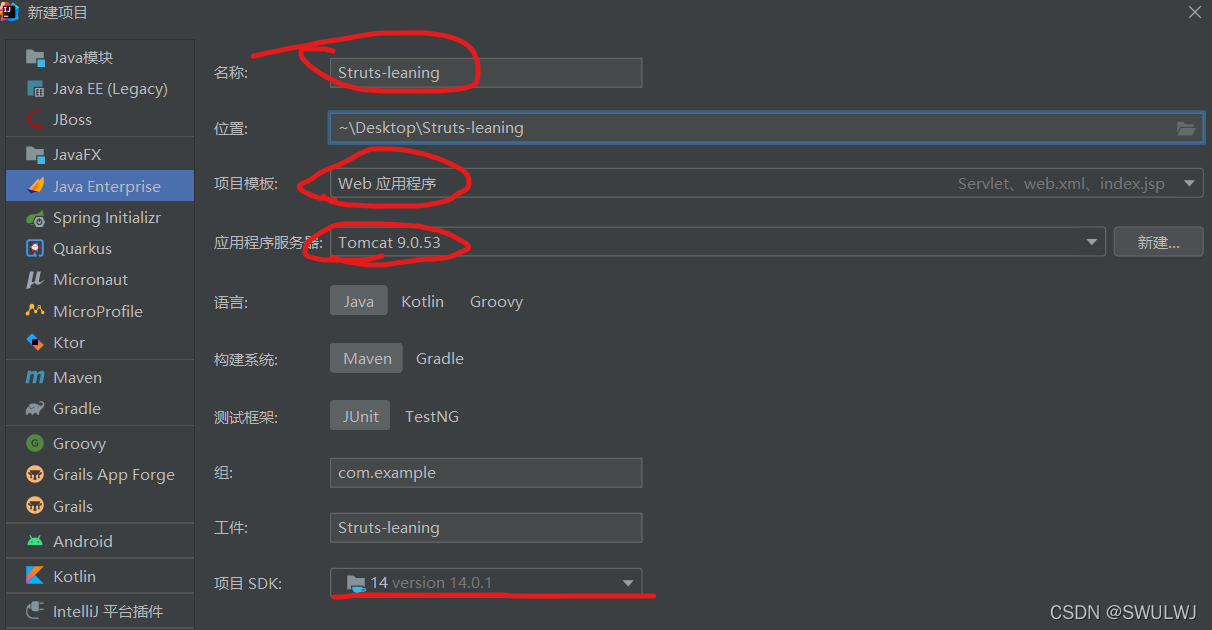Click Servlet、web.xml、index.jsp hint text

coord(1061,184)
